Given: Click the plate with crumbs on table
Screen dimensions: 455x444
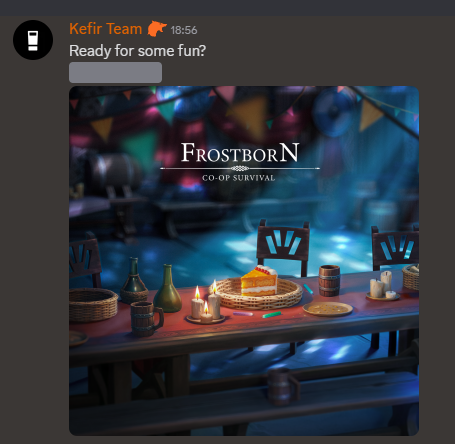Looking at the screenshot, I should [328, 309].
